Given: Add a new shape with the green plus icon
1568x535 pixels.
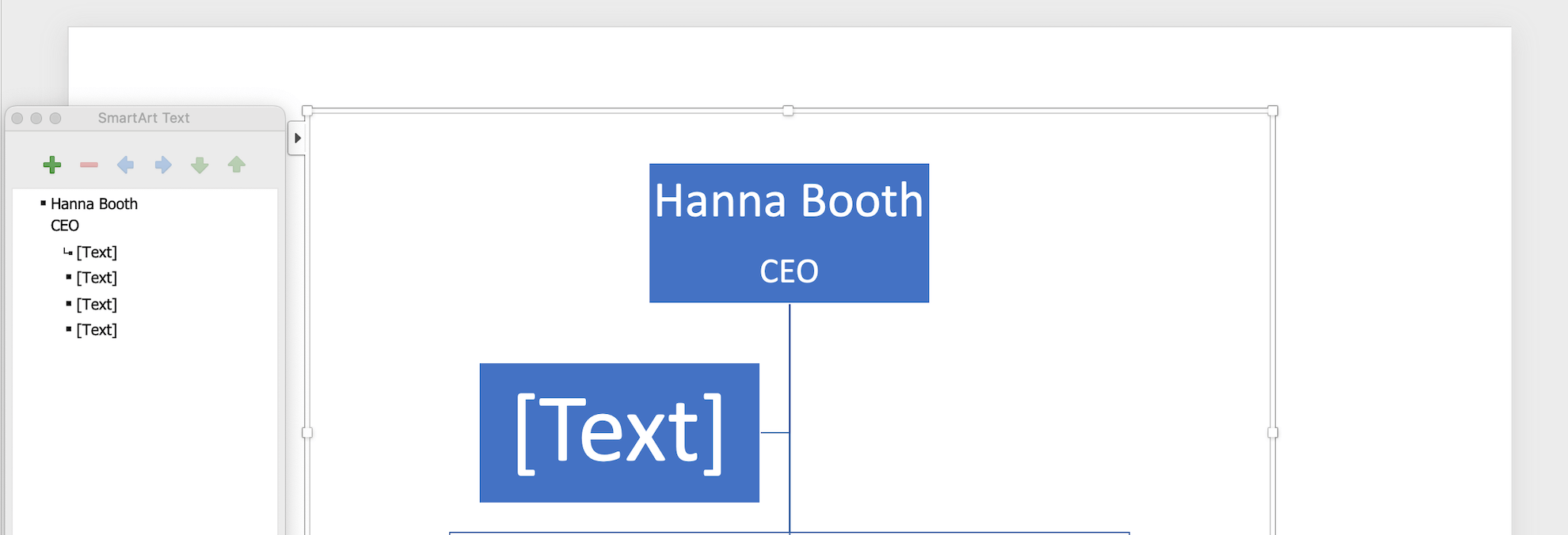Looking at the screenshot, I should tap(52, 165).
